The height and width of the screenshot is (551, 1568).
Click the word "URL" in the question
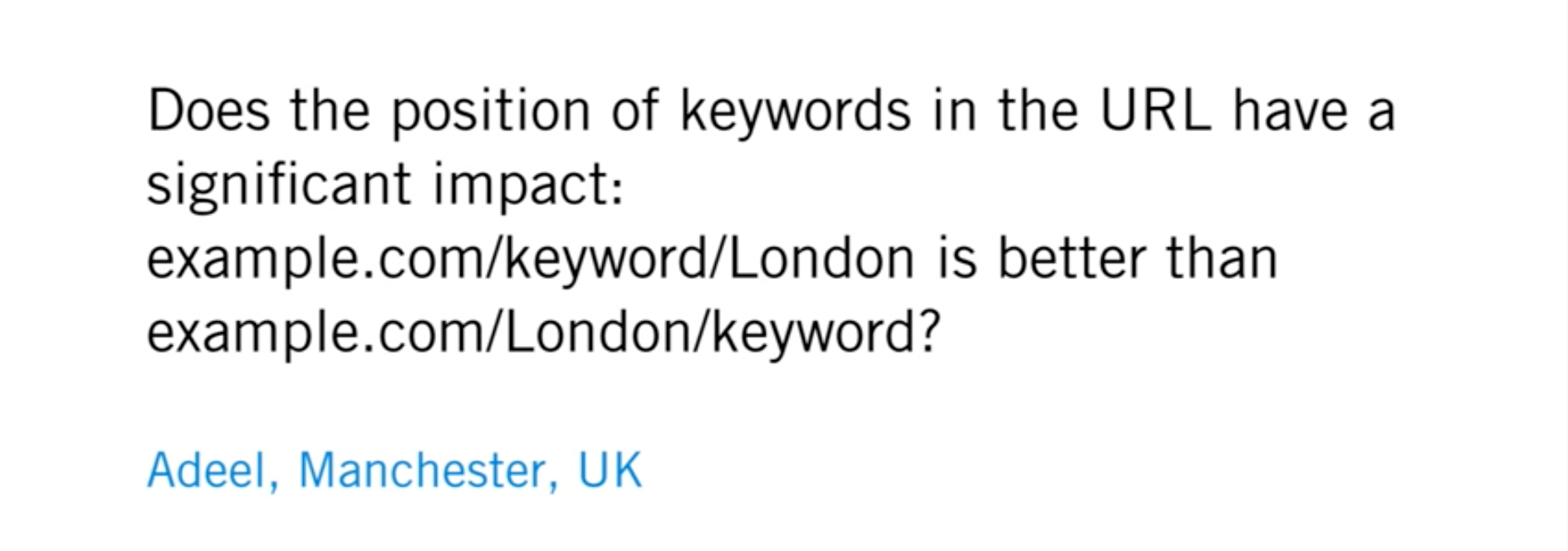pos(1155,110)
